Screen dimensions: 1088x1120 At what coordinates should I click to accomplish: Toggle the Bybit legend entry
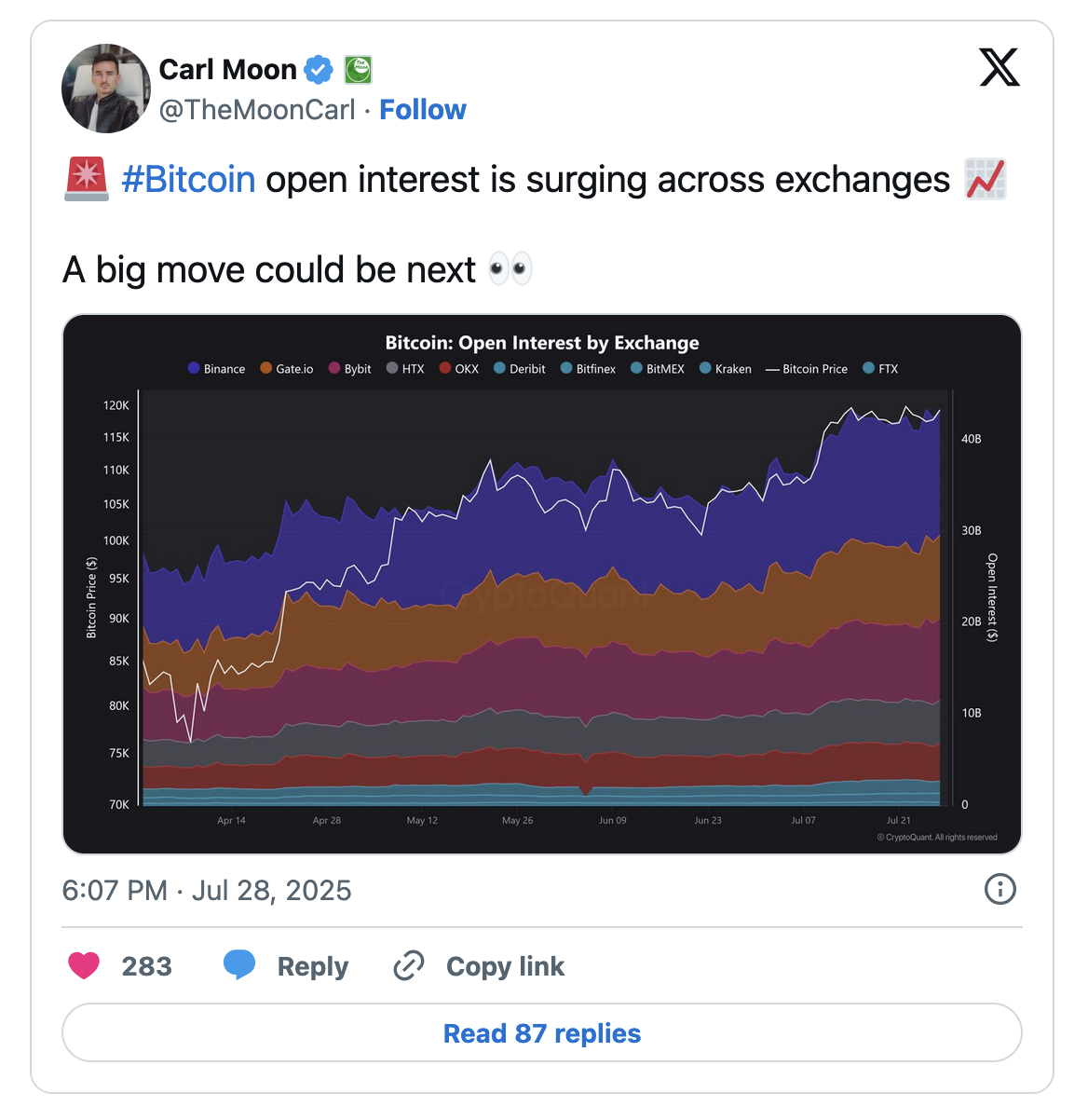[349, 369]
